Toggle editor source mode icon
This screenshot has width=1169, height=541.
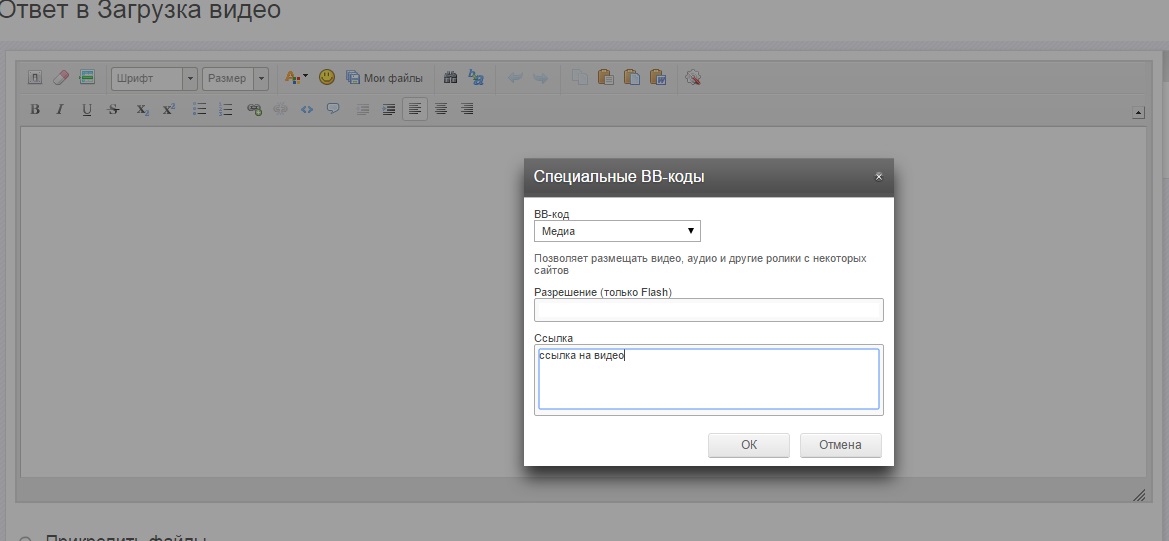tap(35, 77)
